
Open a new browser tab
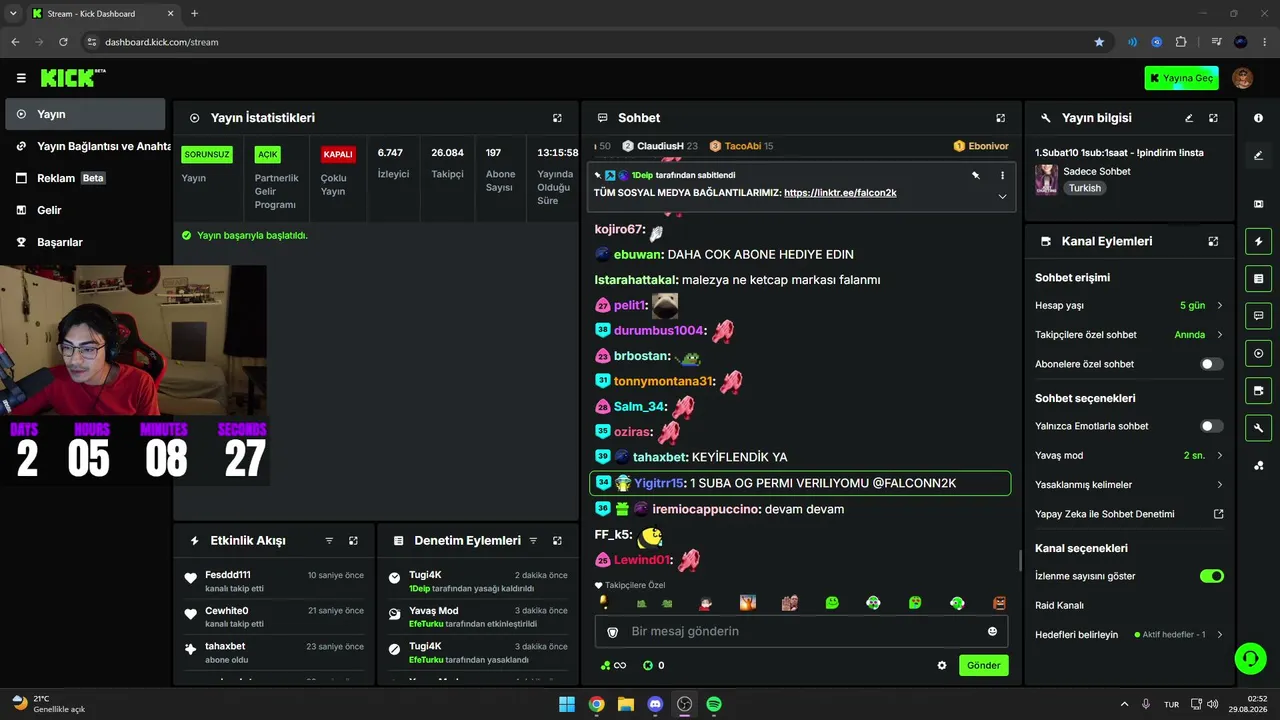(194, 14)
